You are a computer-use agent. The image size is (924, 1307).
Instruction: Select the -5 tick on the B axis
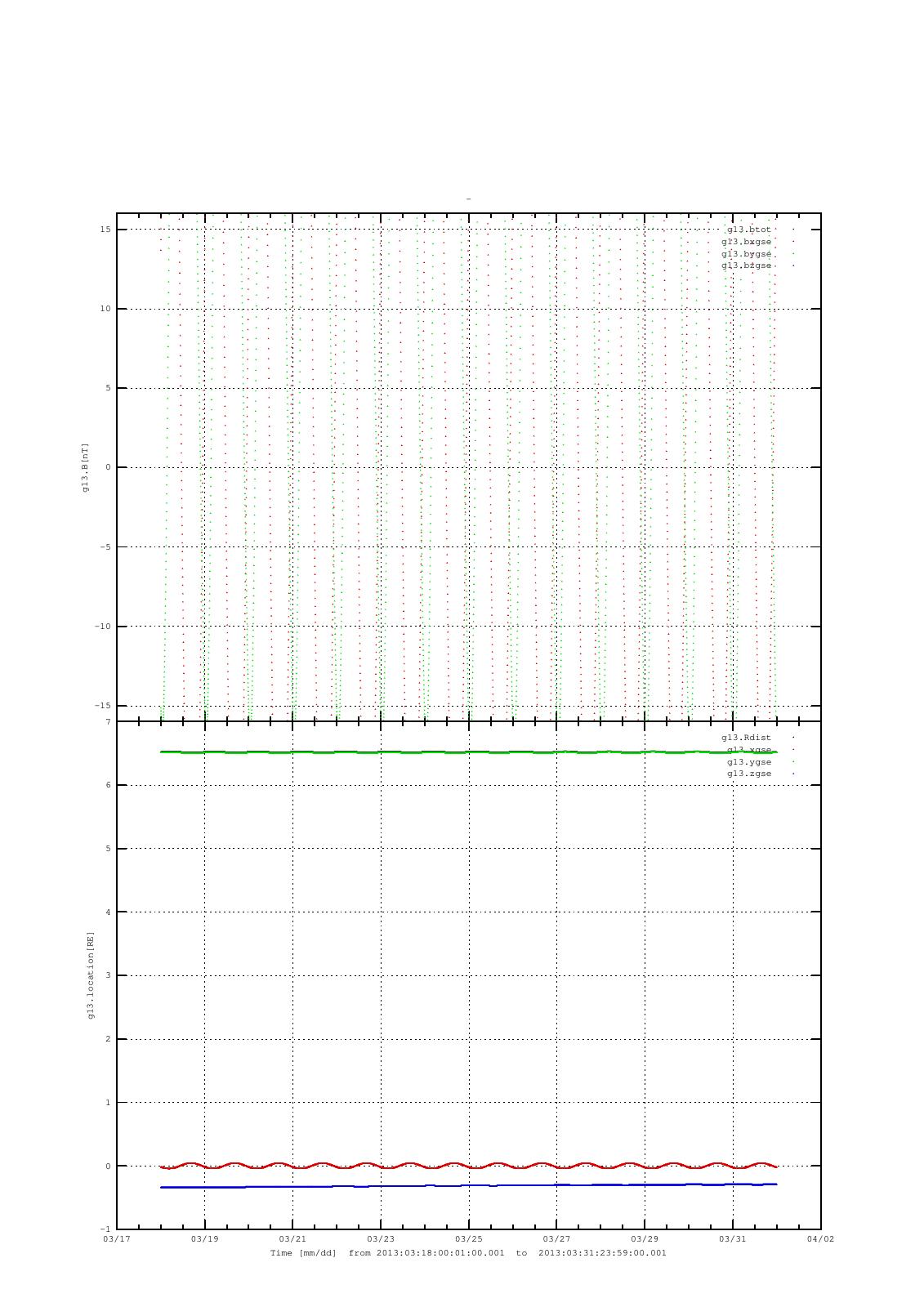coord(105,547)
